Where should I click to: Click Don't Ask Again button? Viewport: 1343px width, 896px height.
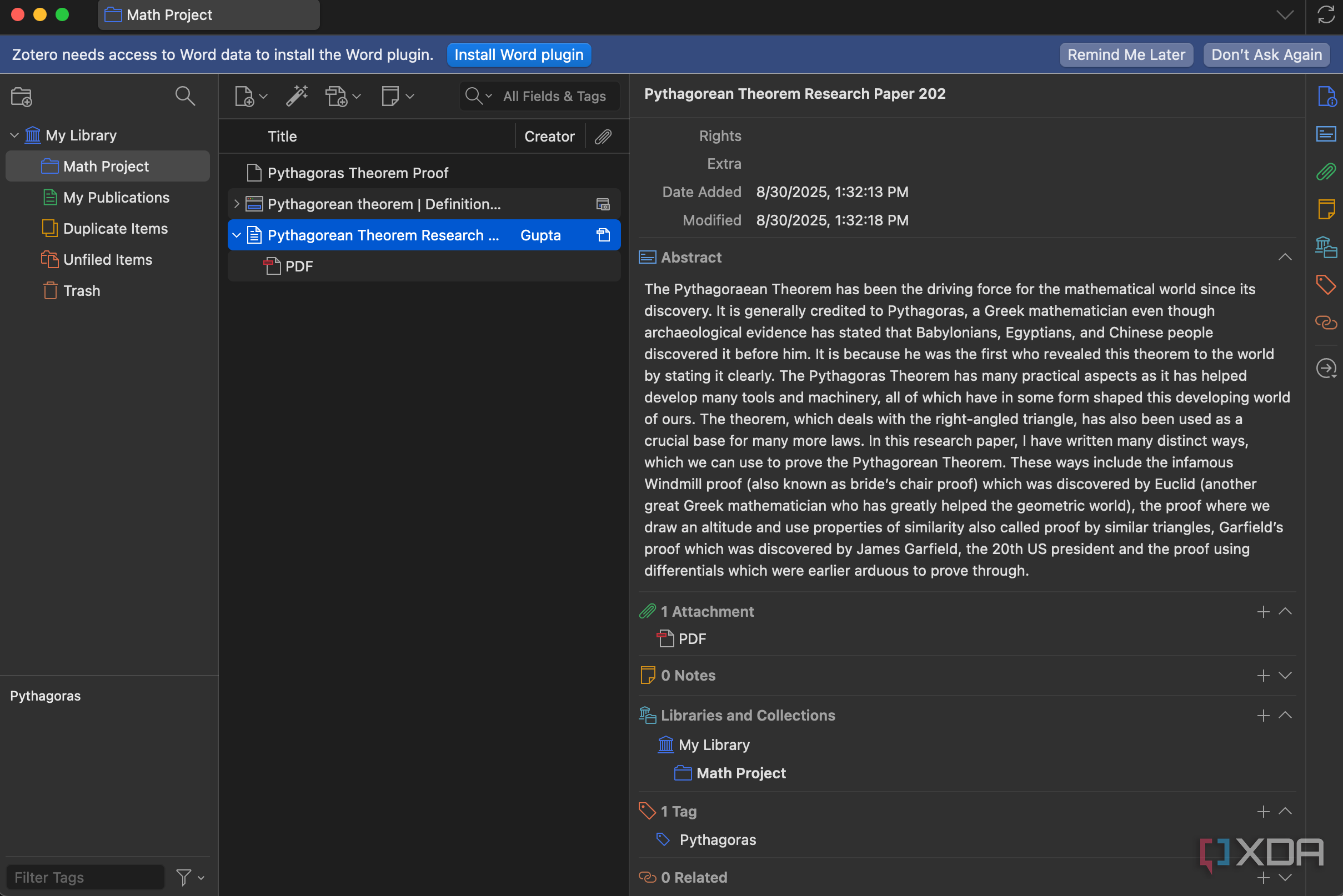click(1266, 55)
